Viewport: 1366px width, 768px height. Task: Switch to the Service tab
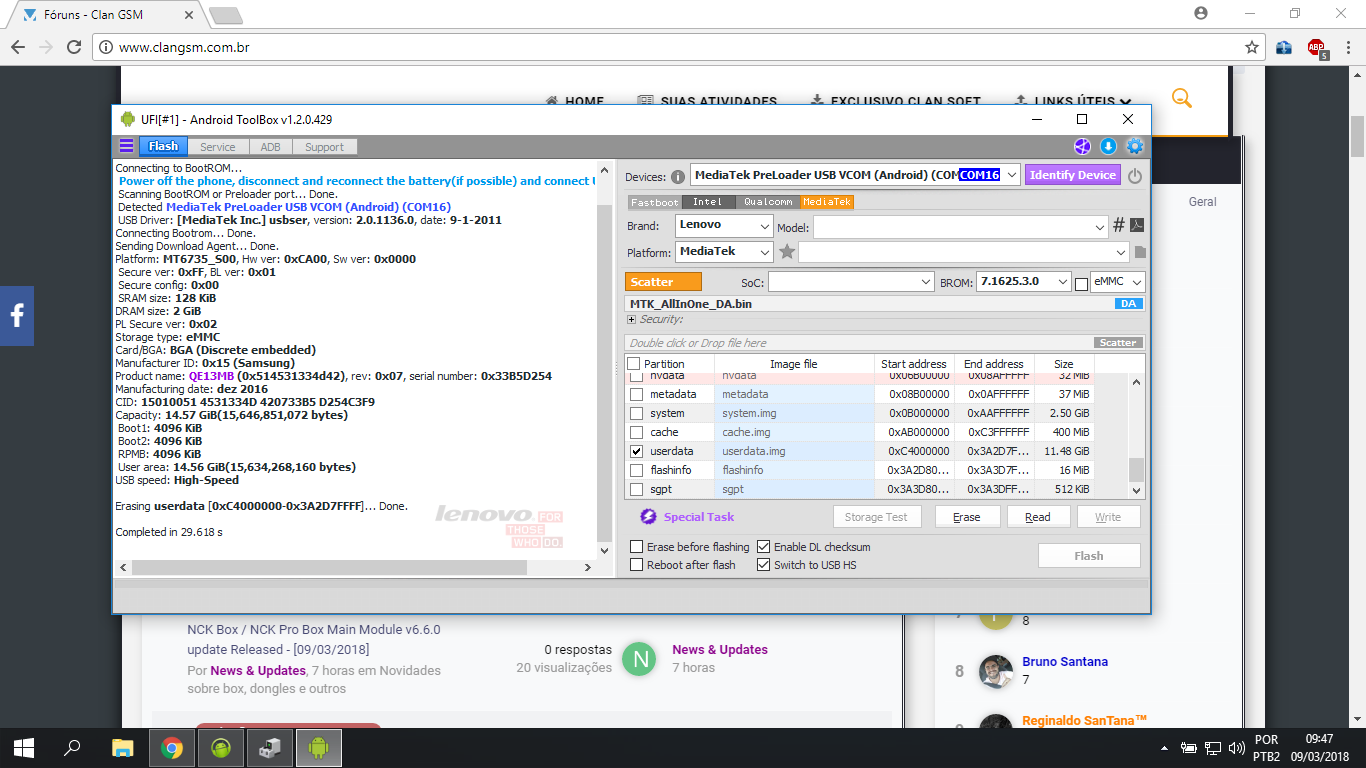[x=218, y=147]
